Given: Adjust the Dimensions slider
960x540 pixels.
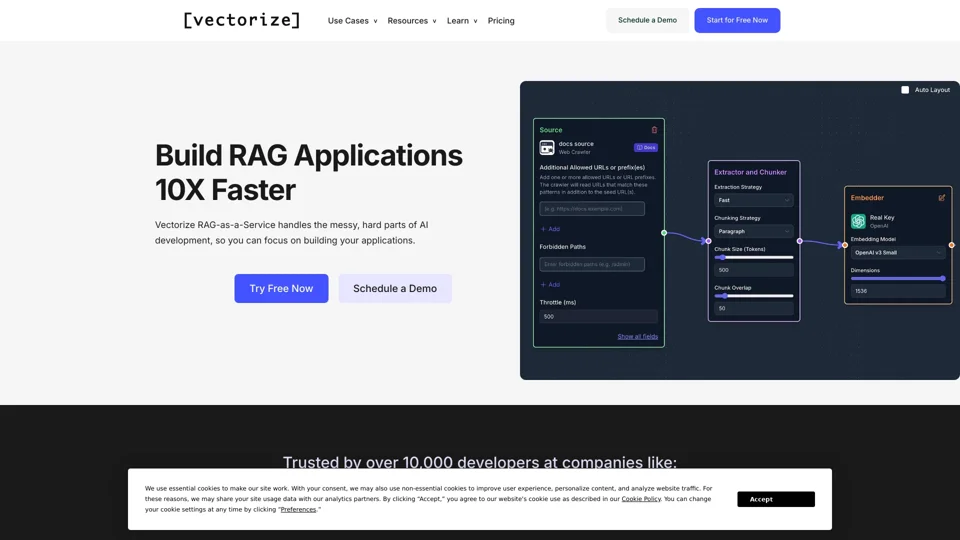Looking at the screenshot, I should point(898,279).
